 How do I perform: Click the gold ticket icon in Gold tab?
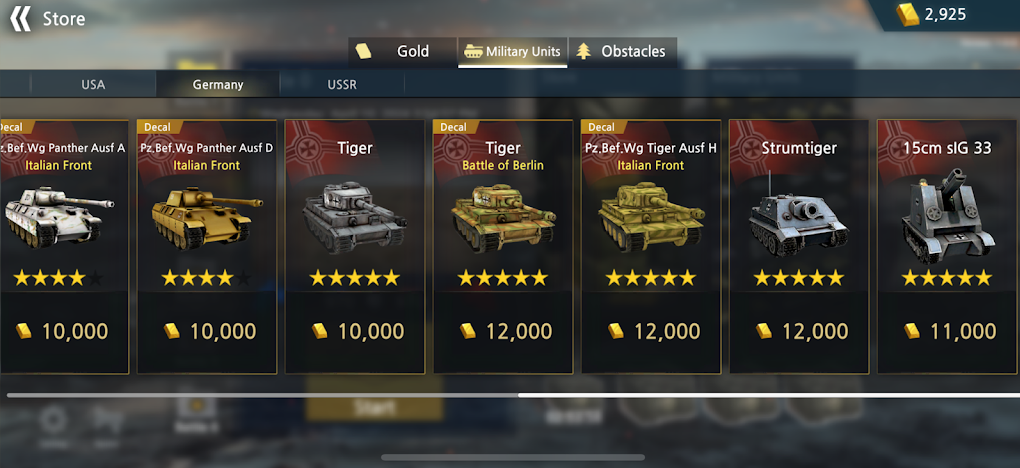(364, 51)
